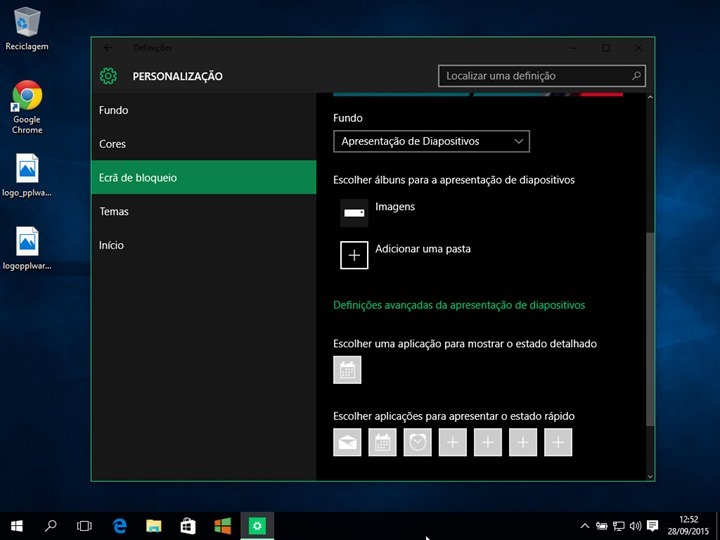Click the Adicionar uma pasta plus button
The image size is (720, 540).
(x=354, y=255)
